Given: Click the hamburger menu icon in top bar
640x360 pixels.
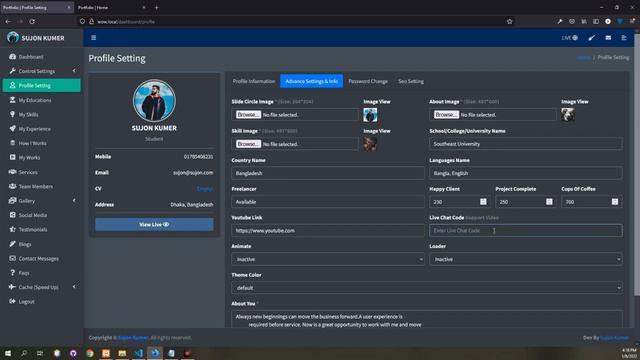Looking at the screenshot, I should (x=93, y=38).
